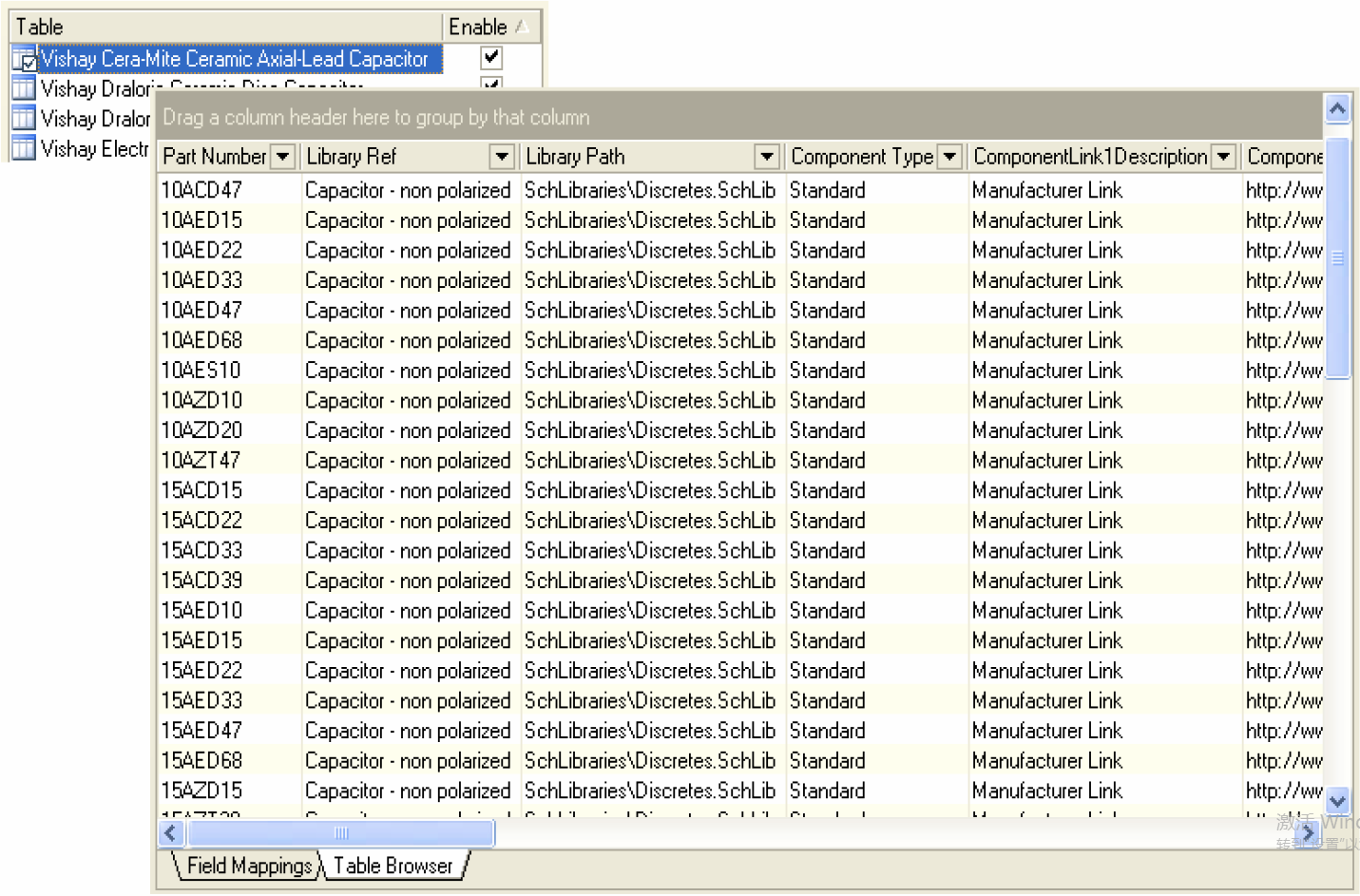
Task: Select part number 10ACD47 cell
Action: 229,190
